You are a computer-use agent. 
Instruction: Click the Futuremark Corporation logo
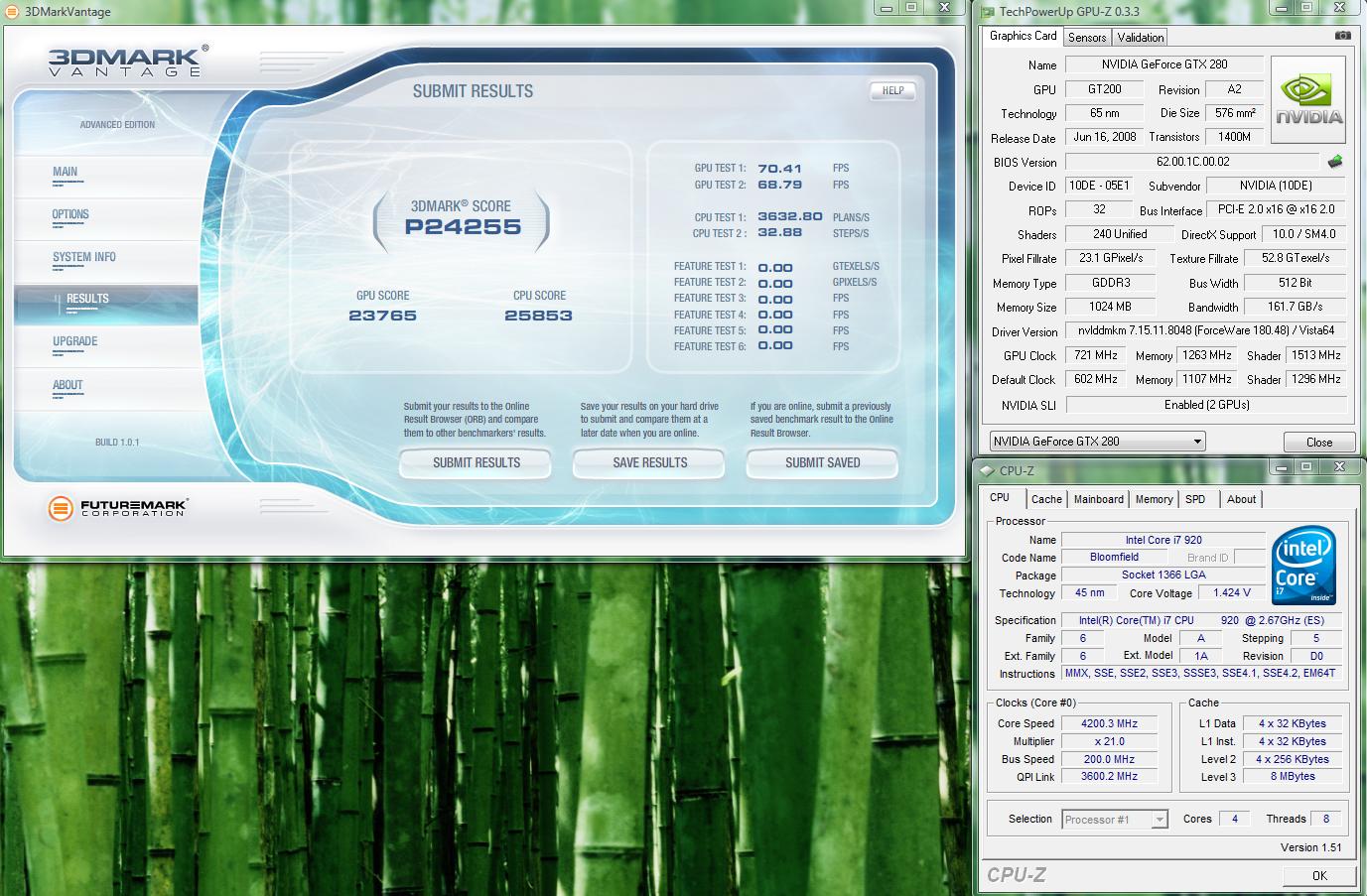point(117,508)
